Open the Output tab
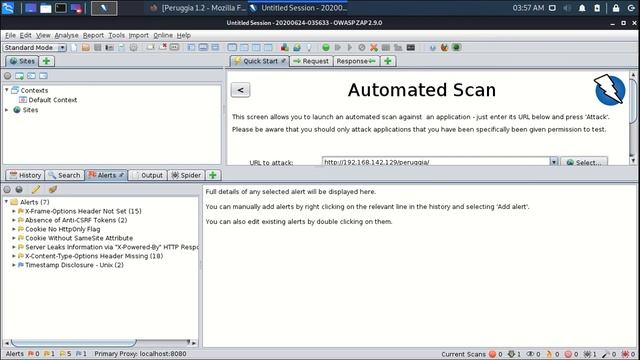 coord(147,175)
